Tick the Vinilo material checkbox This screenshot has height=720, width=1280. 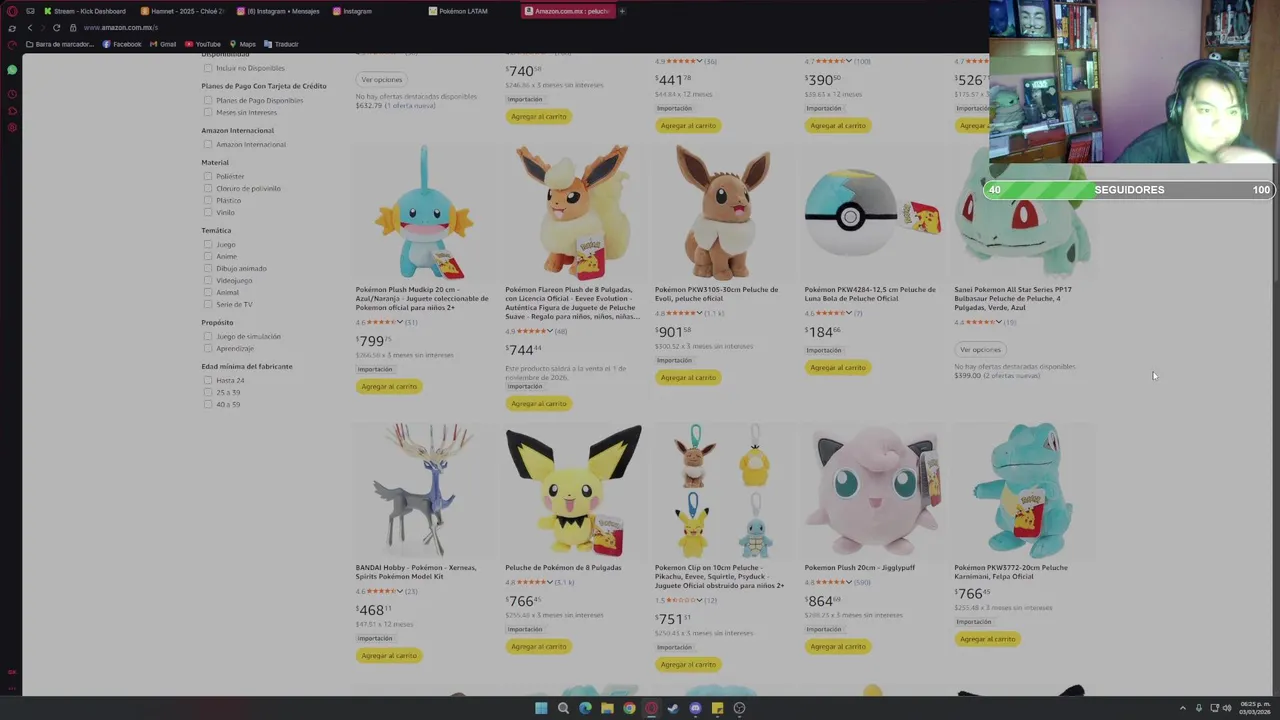(x=208, y=212)
